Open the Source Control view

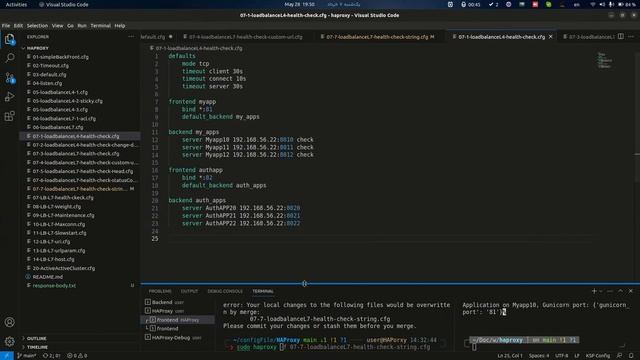pyautogui.click(x=9, y=78)
